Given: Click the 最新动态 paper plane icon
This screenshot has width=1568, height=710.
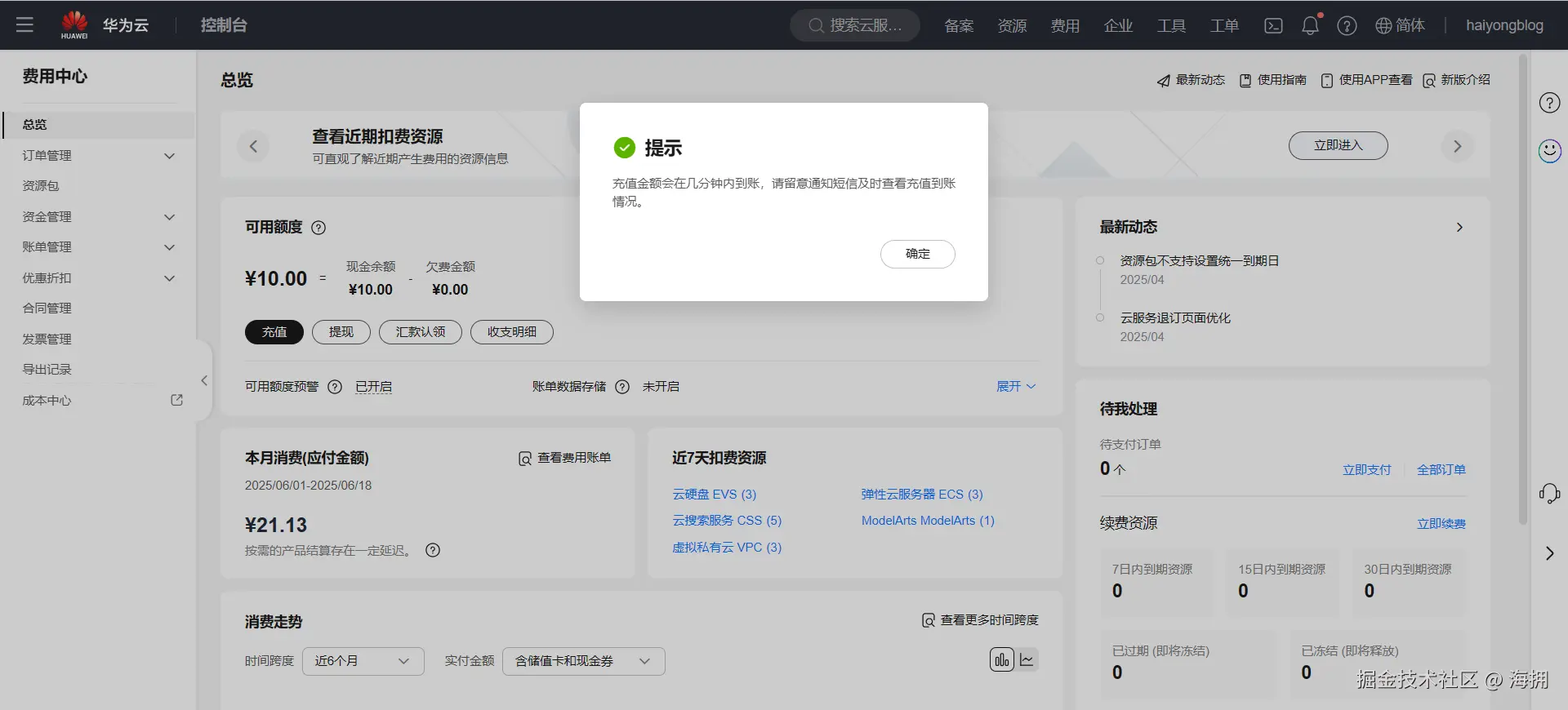Looking at the screenshot, I should tap(1163, 80).
